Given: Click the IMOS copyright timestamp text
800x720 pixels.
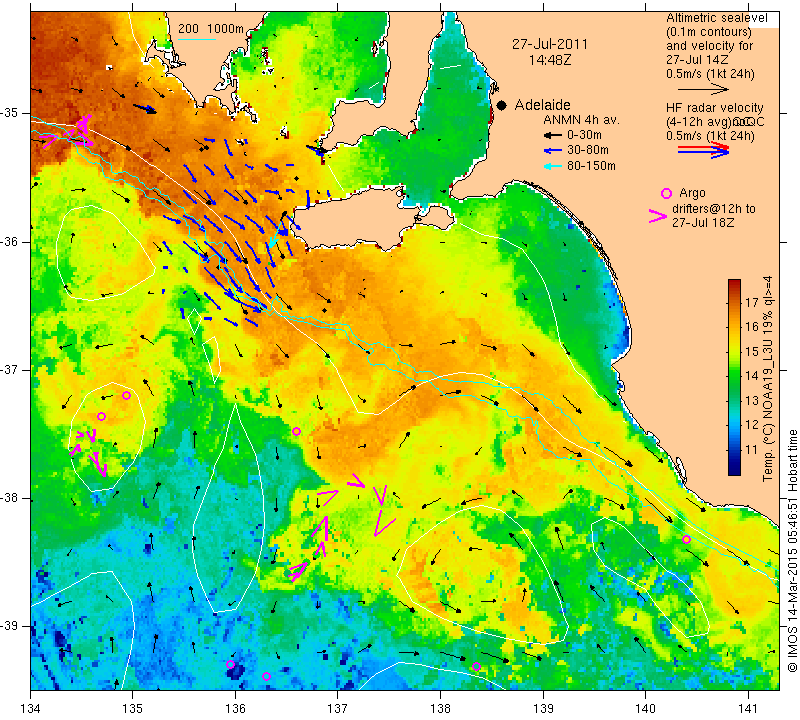Looking at the screenshot, I should point(792,551).
